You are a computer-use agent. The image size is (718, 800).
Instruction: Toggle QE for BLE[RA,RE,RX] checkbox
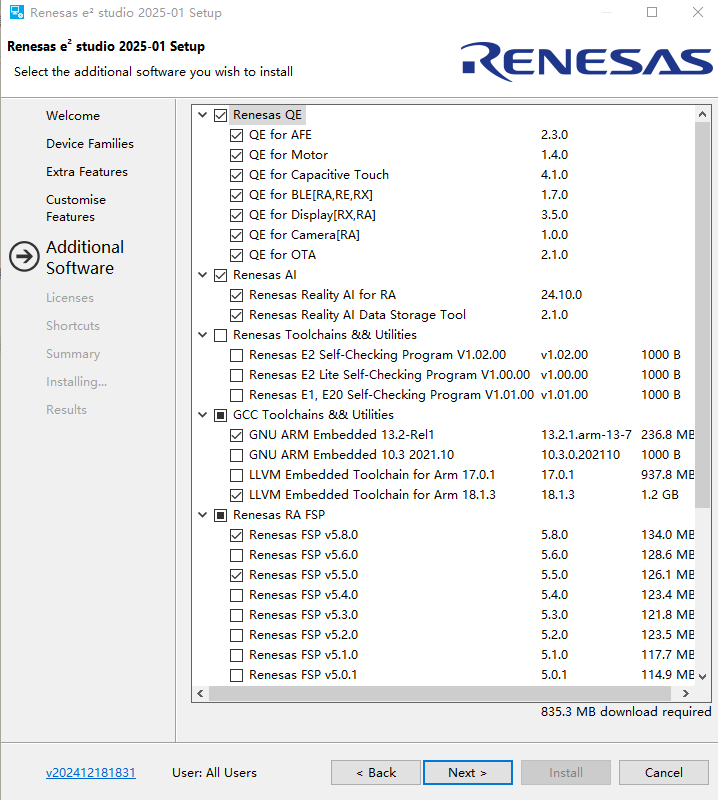coord(236,195)
